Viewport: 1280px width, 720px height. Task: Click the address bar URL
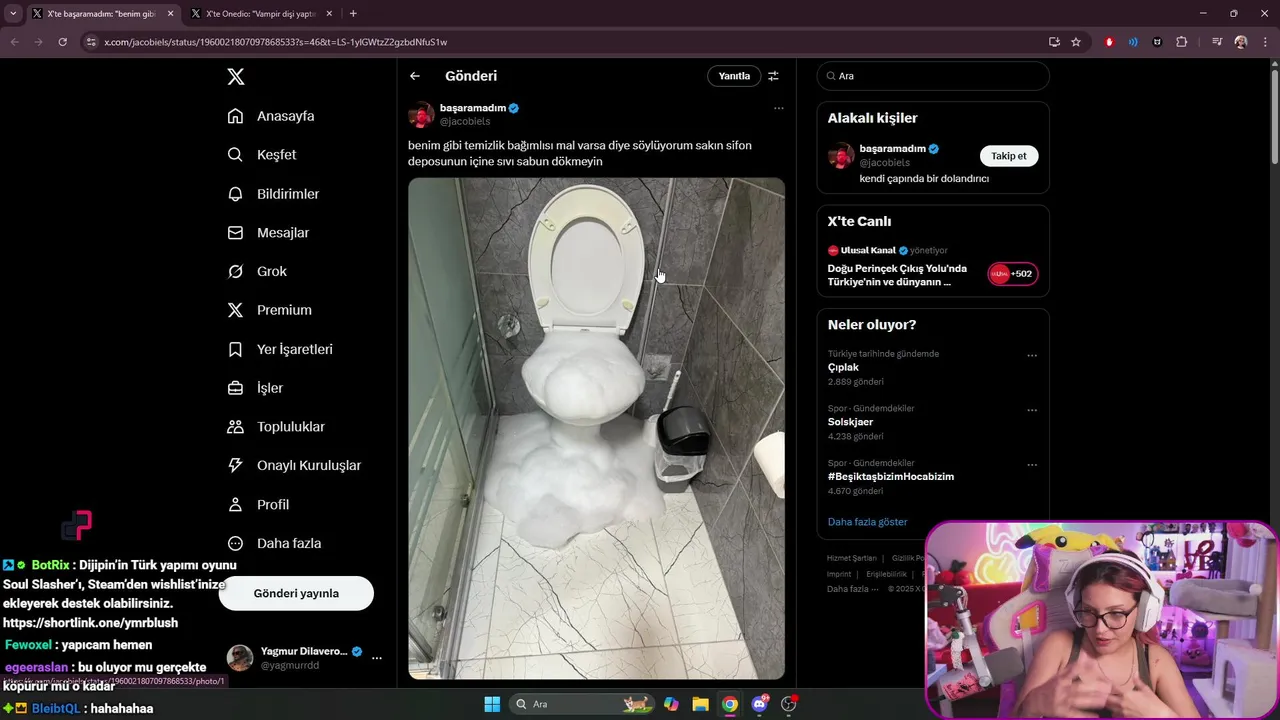coord(275,42)
